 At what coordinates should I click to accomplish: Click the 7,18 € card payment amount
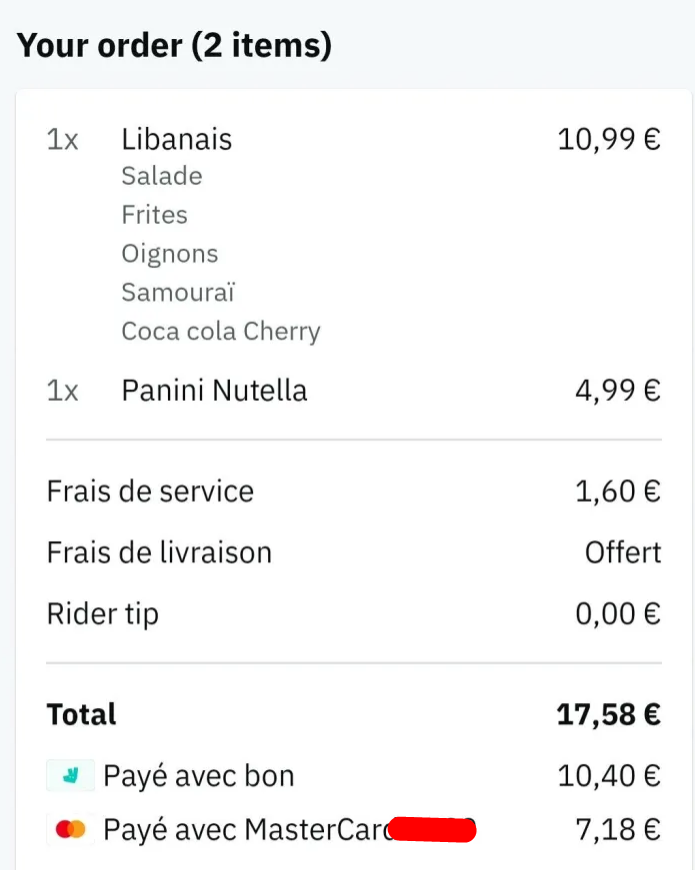coord(618,829)
